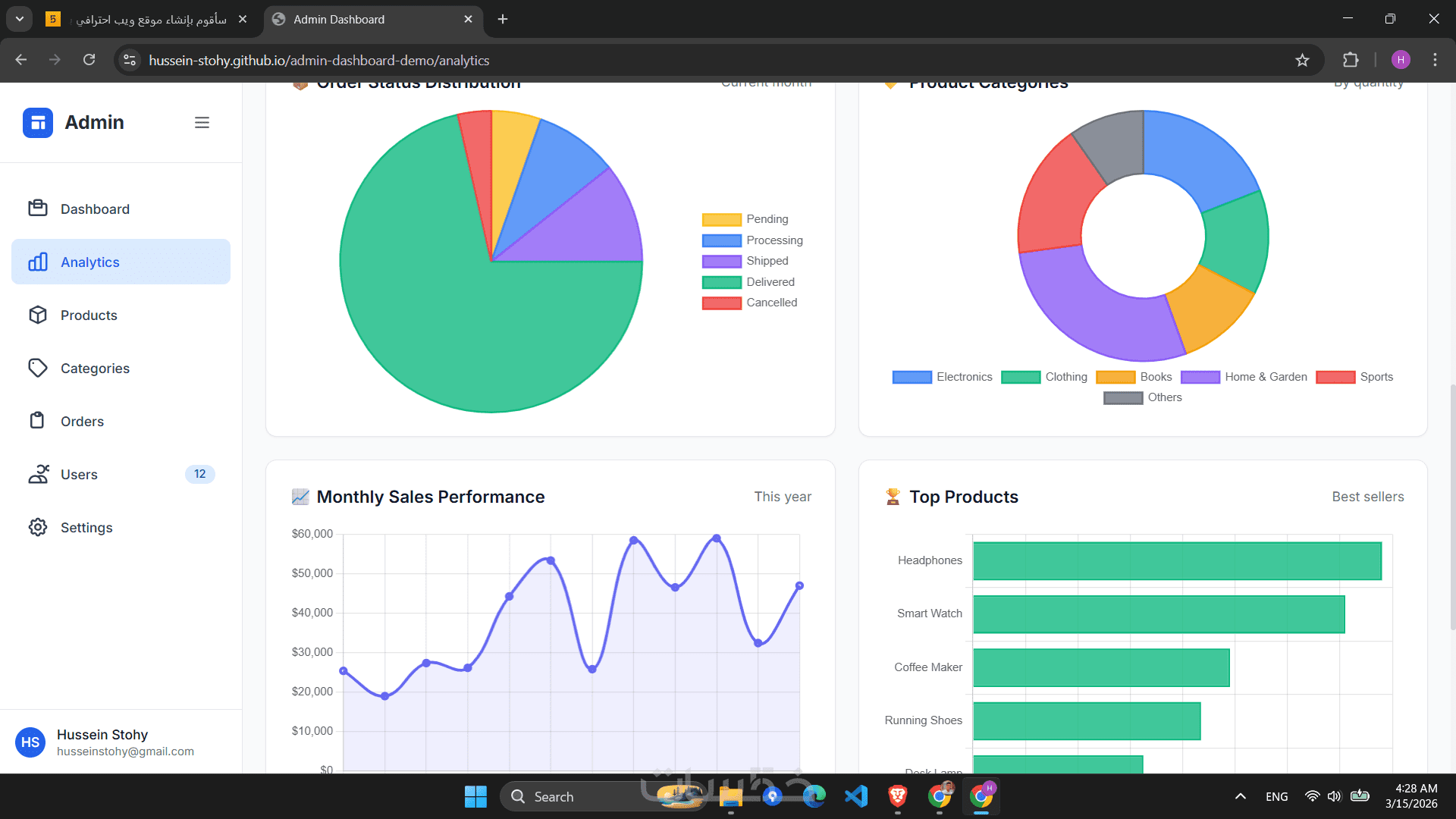Click the Categories tag icon
The image size is (1456, 819).
(x=38, y=368)
